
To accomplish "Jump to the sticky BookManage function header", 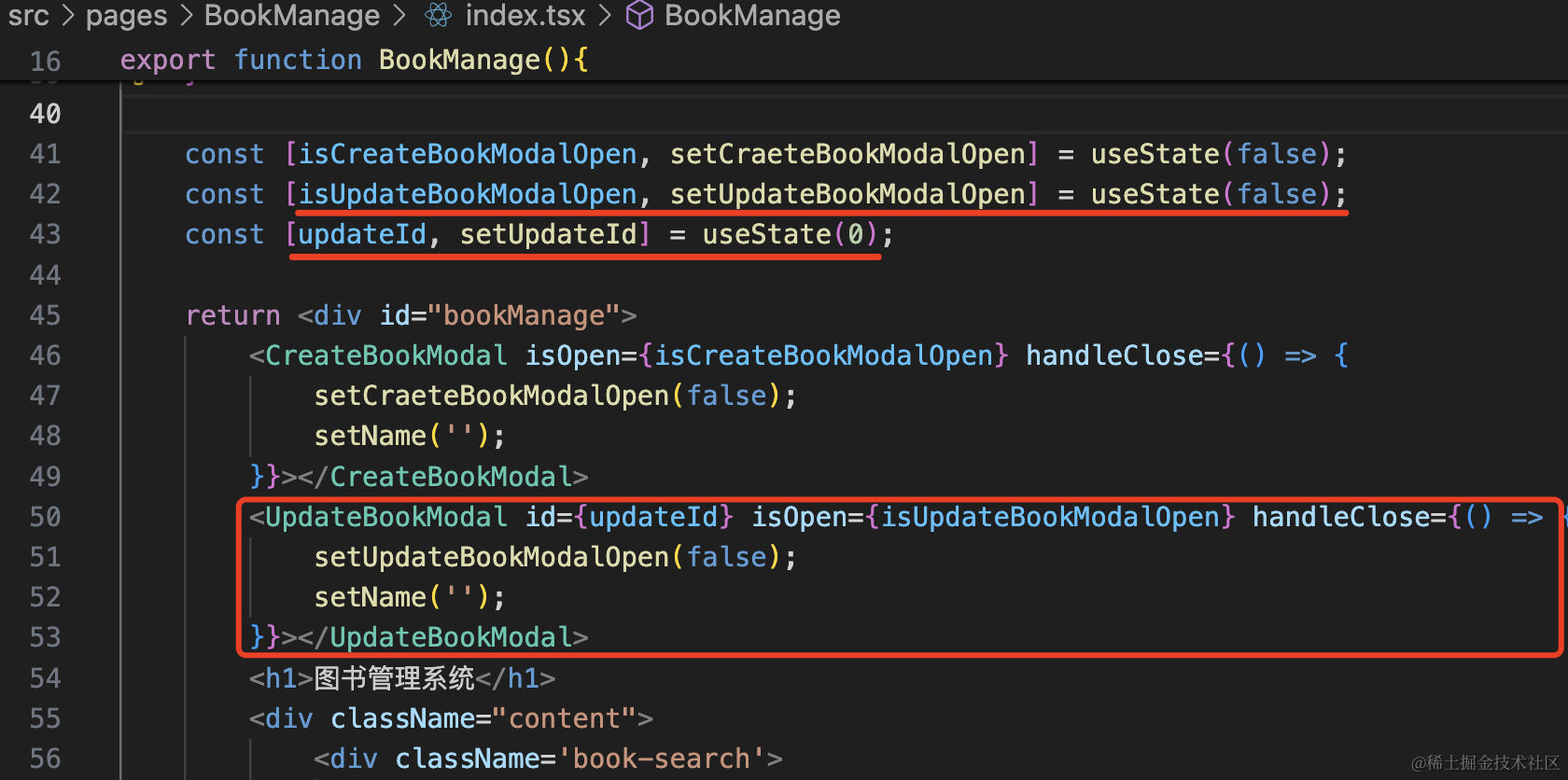I will pyautogui.click(x=459, y=60).
